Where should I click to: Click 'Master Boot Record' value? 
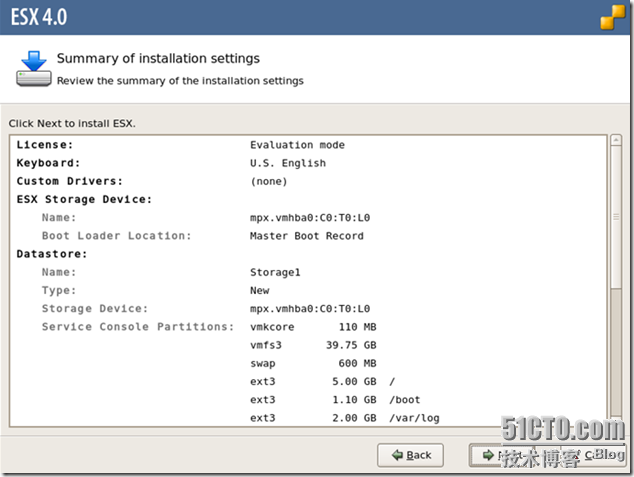(x=306, y=236)
